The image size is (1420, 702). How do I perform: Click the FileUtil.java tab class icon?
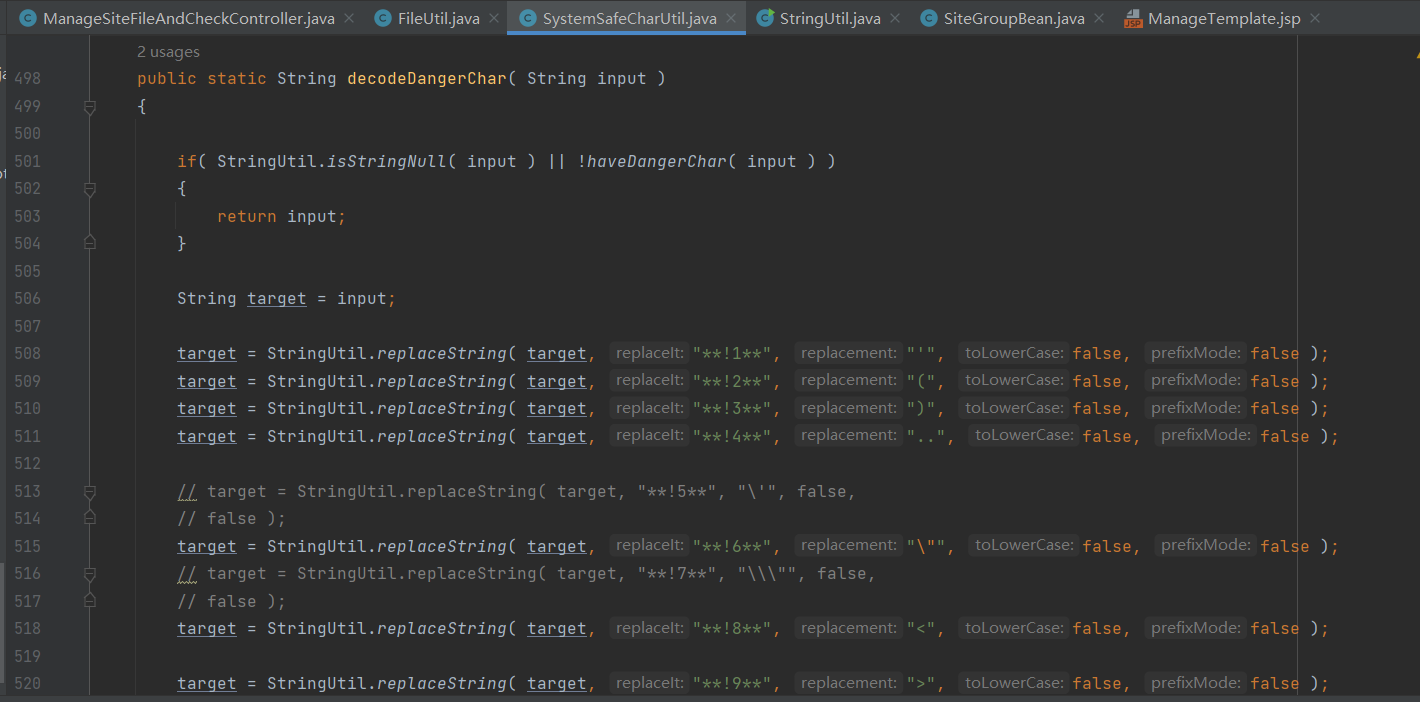point(383,18)
